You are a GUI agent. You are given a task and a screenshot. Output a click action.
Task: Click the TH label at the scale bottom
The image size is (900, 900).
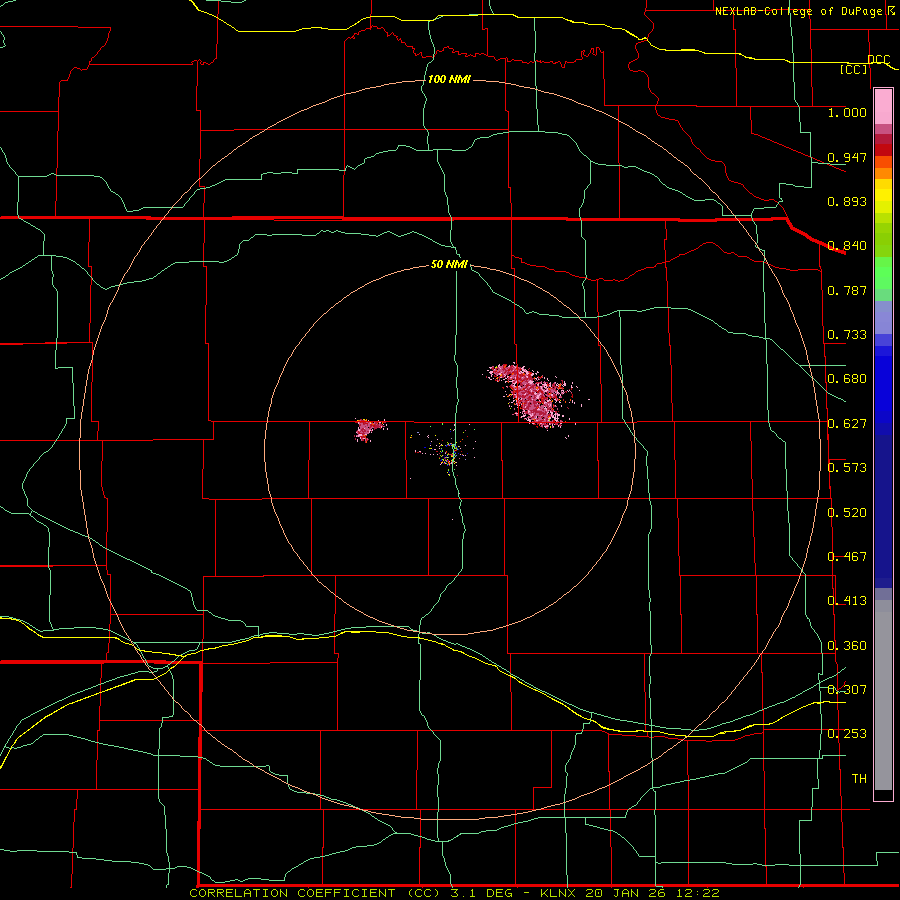coord(859,778)
